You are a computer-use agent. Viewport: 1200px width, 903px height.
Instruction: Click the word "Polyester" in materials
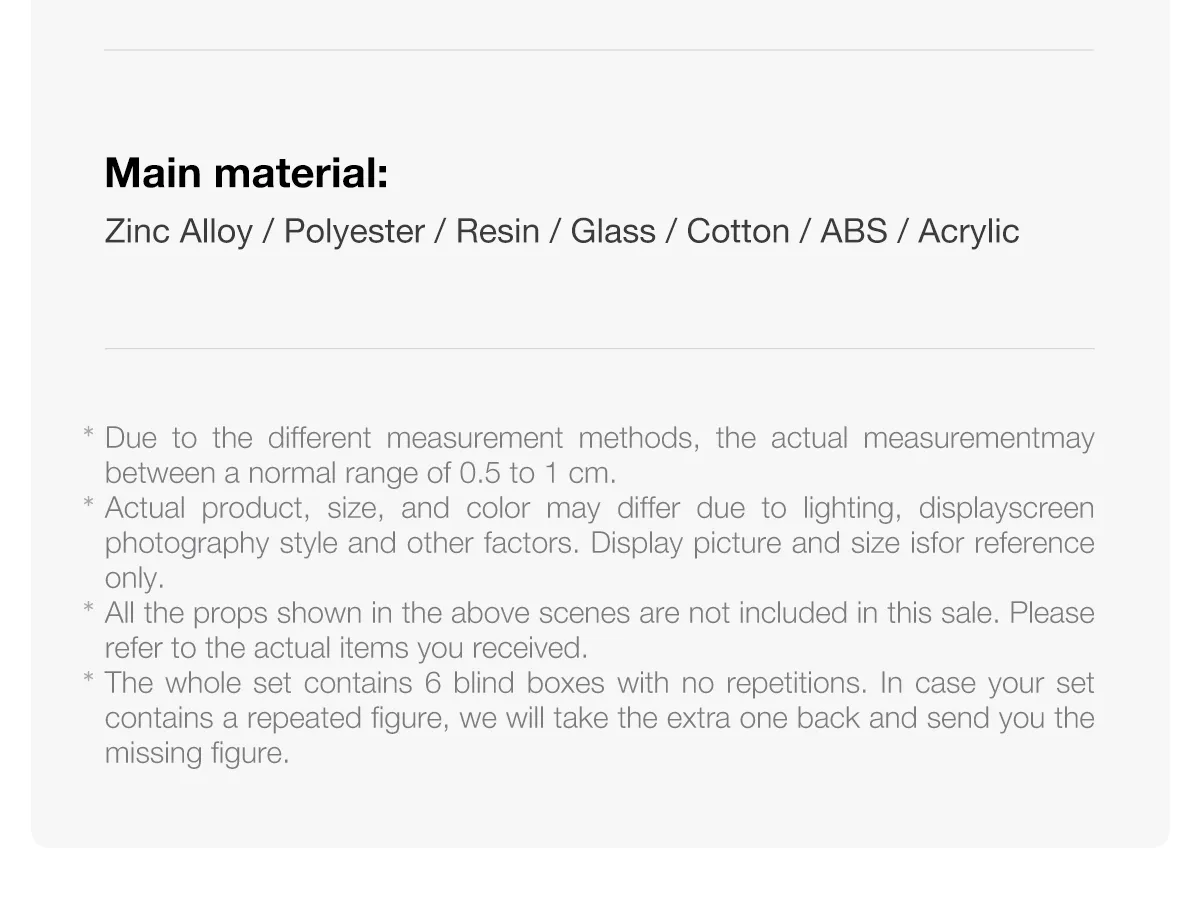355,232
